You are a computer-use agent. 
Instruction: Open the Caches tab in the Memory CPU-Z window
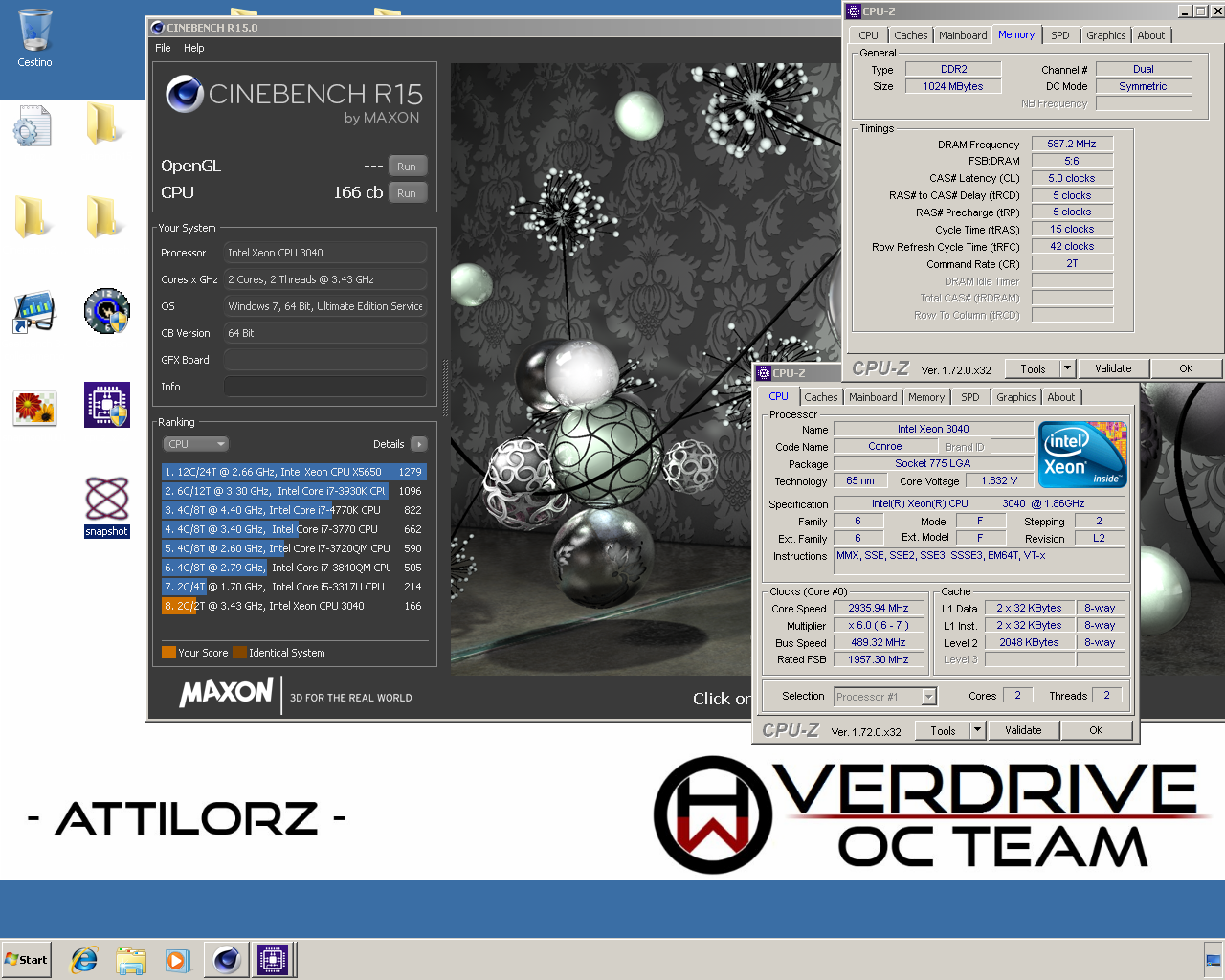pos(911,35)
